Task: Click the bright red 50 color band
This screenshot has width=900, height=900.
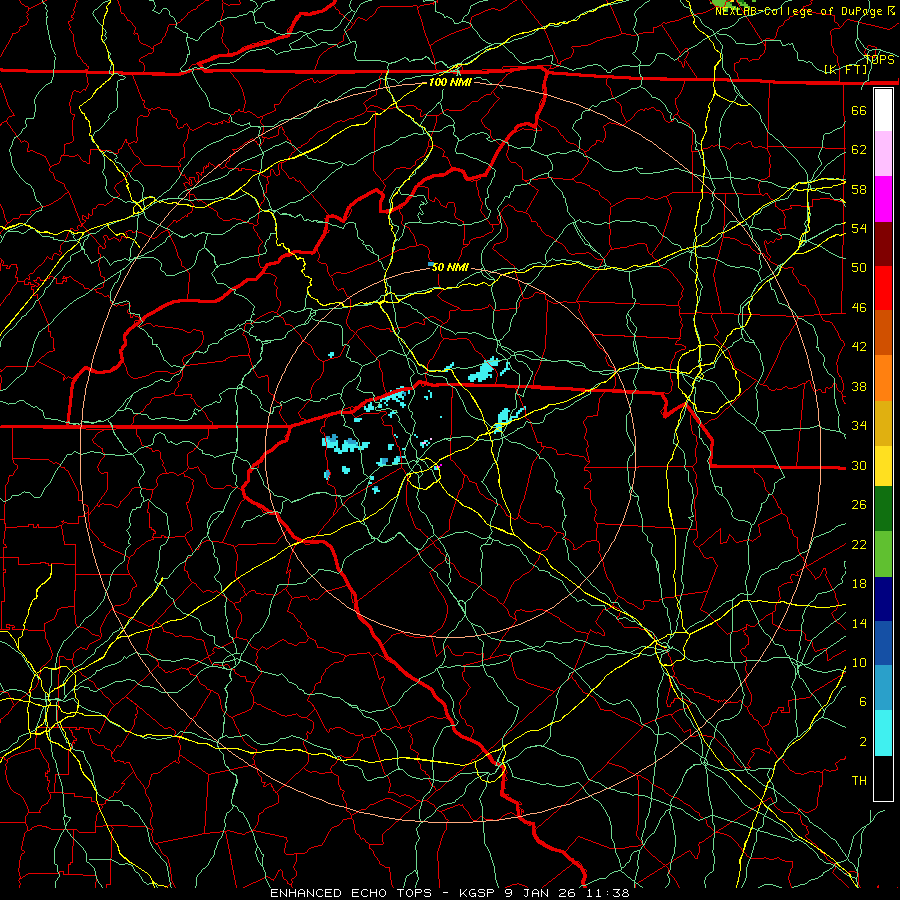Action: tap(884, 288)
